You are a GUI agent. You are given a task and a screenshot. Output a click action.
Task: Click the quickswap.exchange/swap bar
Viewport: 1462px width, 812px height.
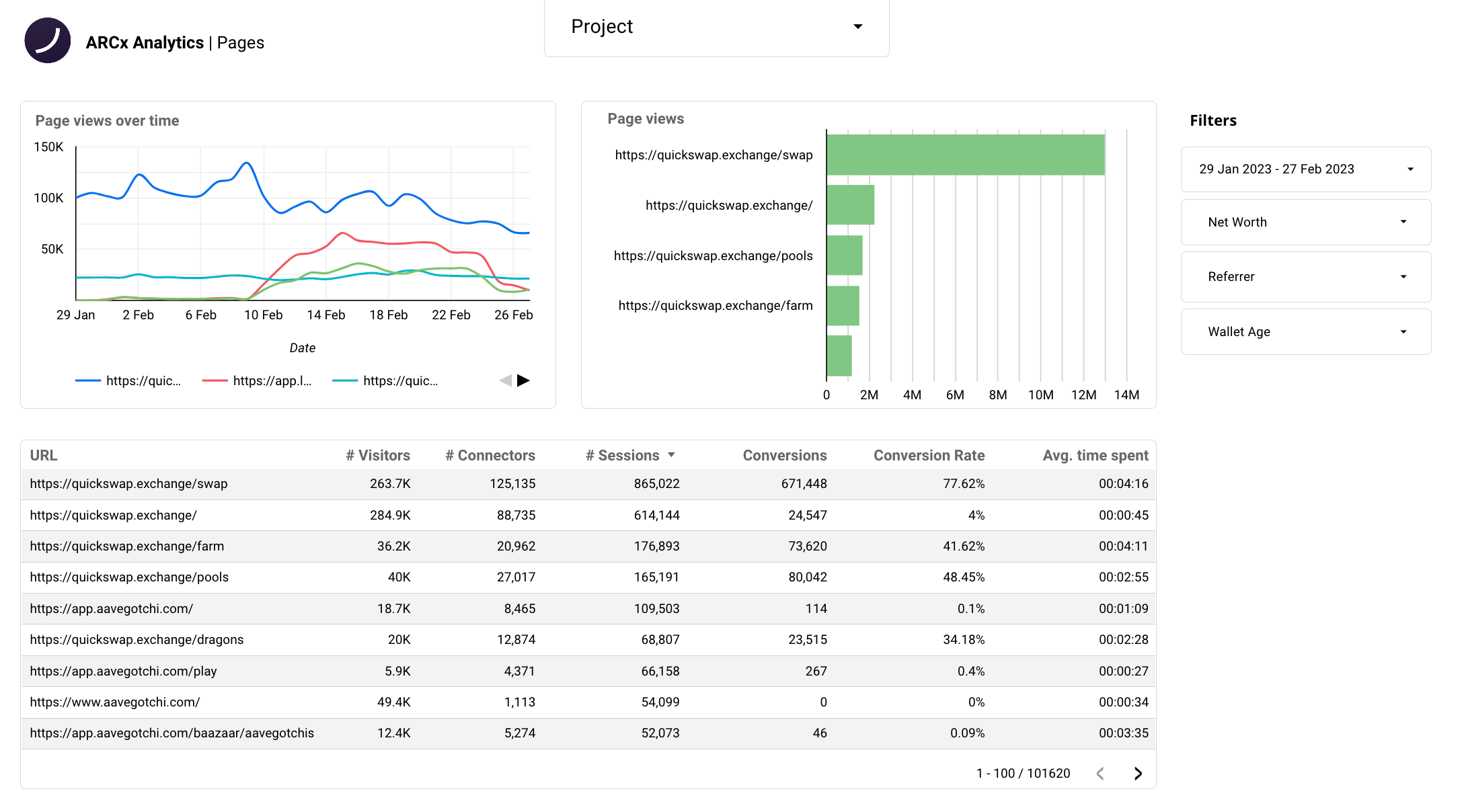[966, 155]
